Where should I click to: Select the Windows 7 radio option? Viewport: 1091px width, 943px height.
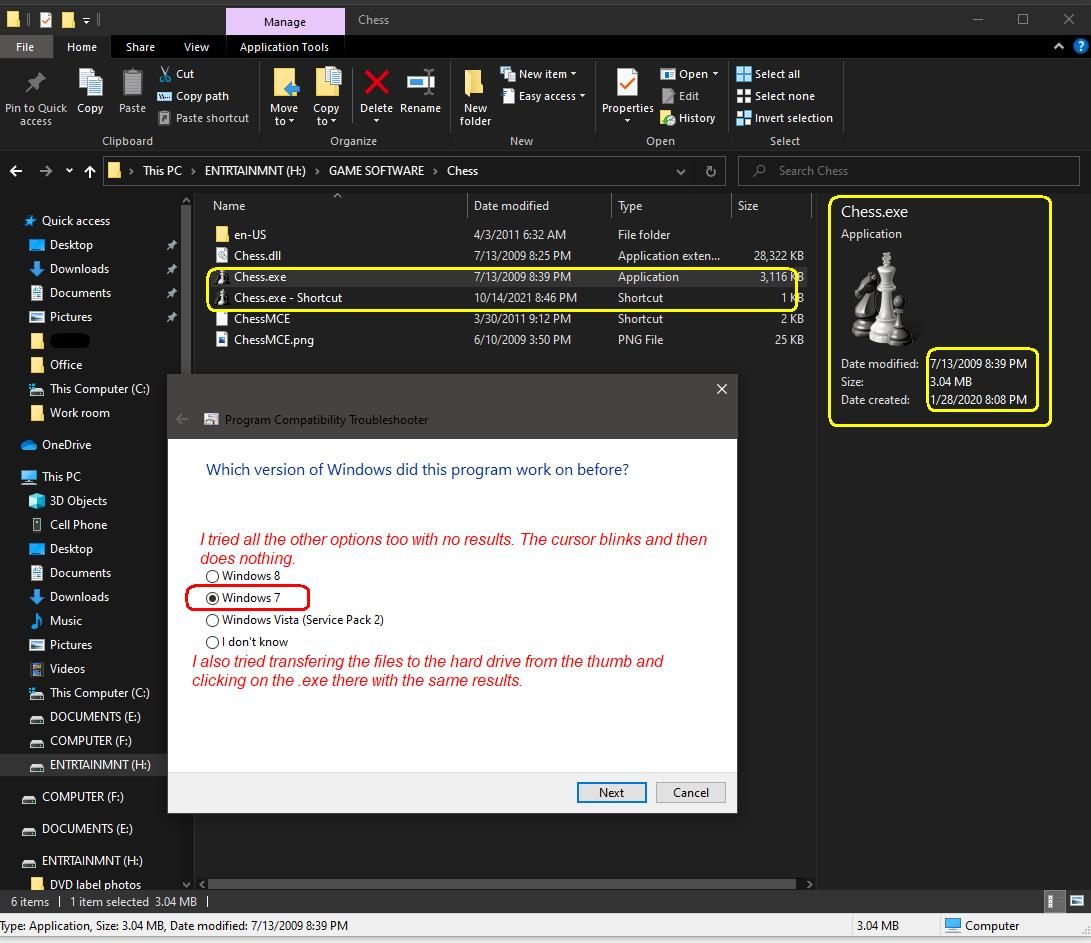243,598
